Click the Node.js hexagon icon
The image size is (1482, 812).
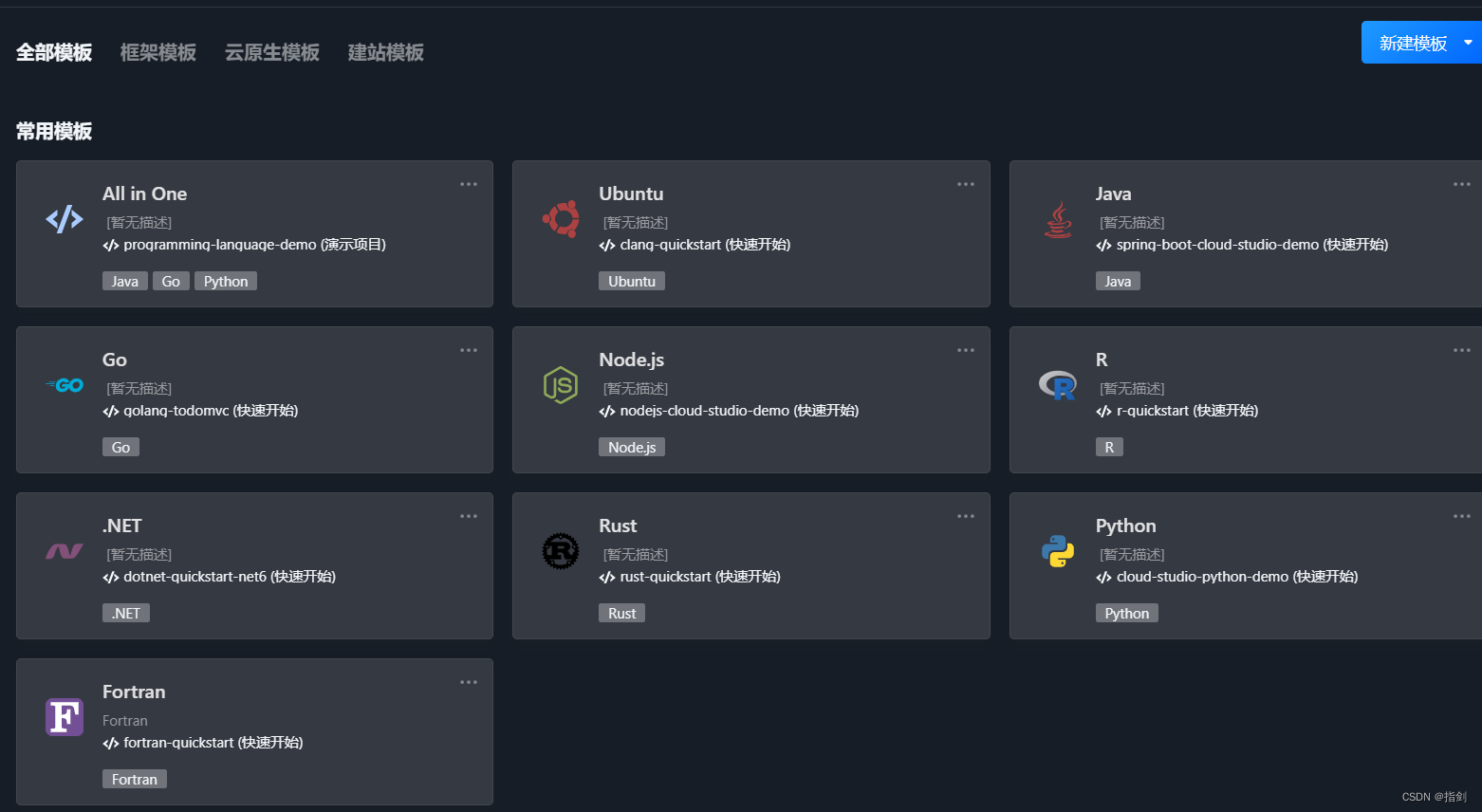[561, 385]
